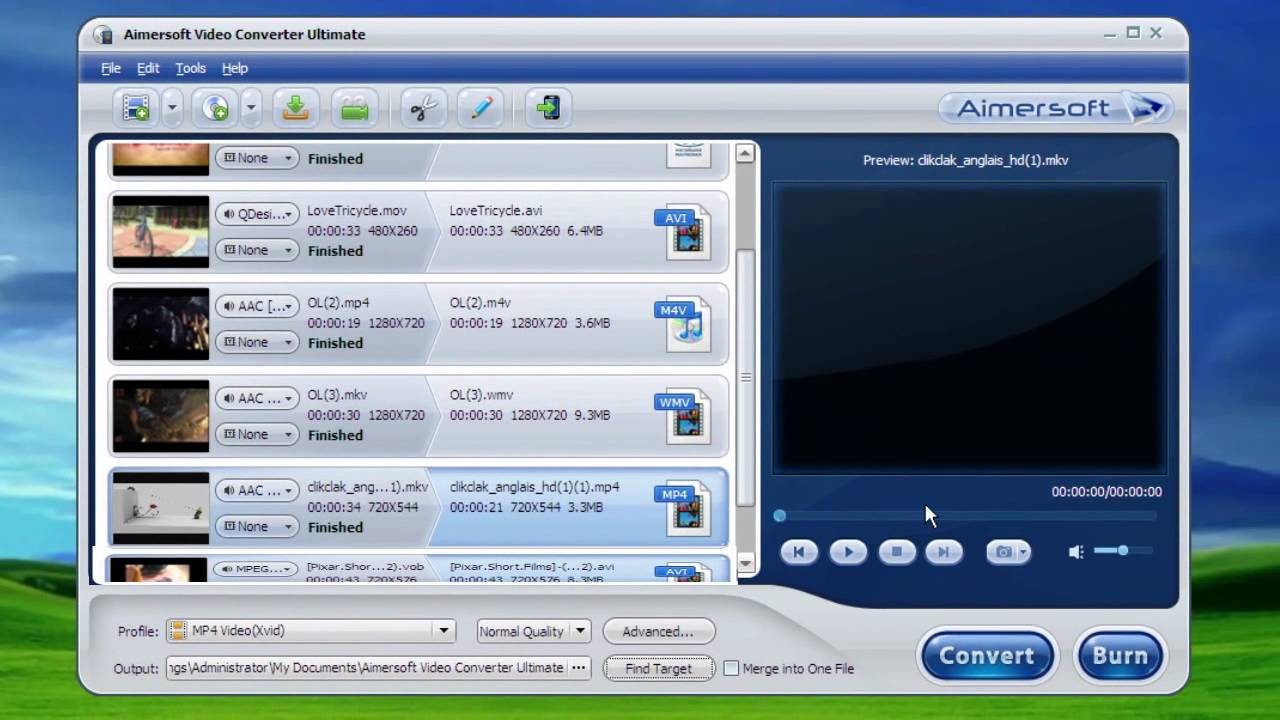Image resolution: width=1280 pixels, height=720 pixels.
Task: Open the scissors Trim tool
Action: (x=424, y=108)
